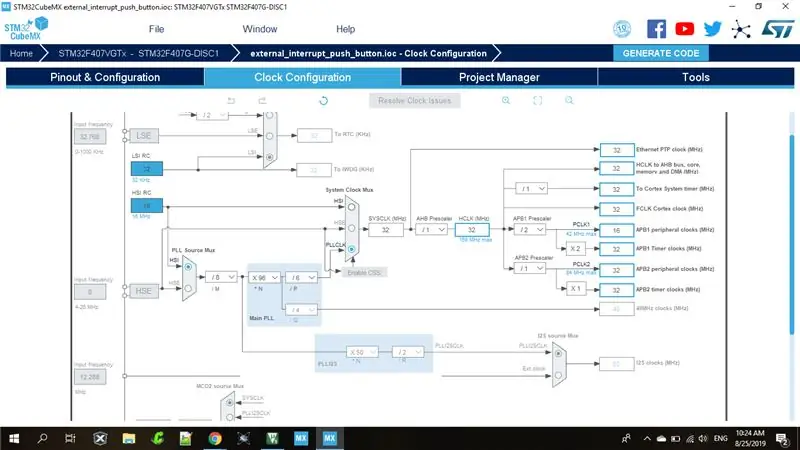Click the Enable CSS button

click(x=364, y=272)
